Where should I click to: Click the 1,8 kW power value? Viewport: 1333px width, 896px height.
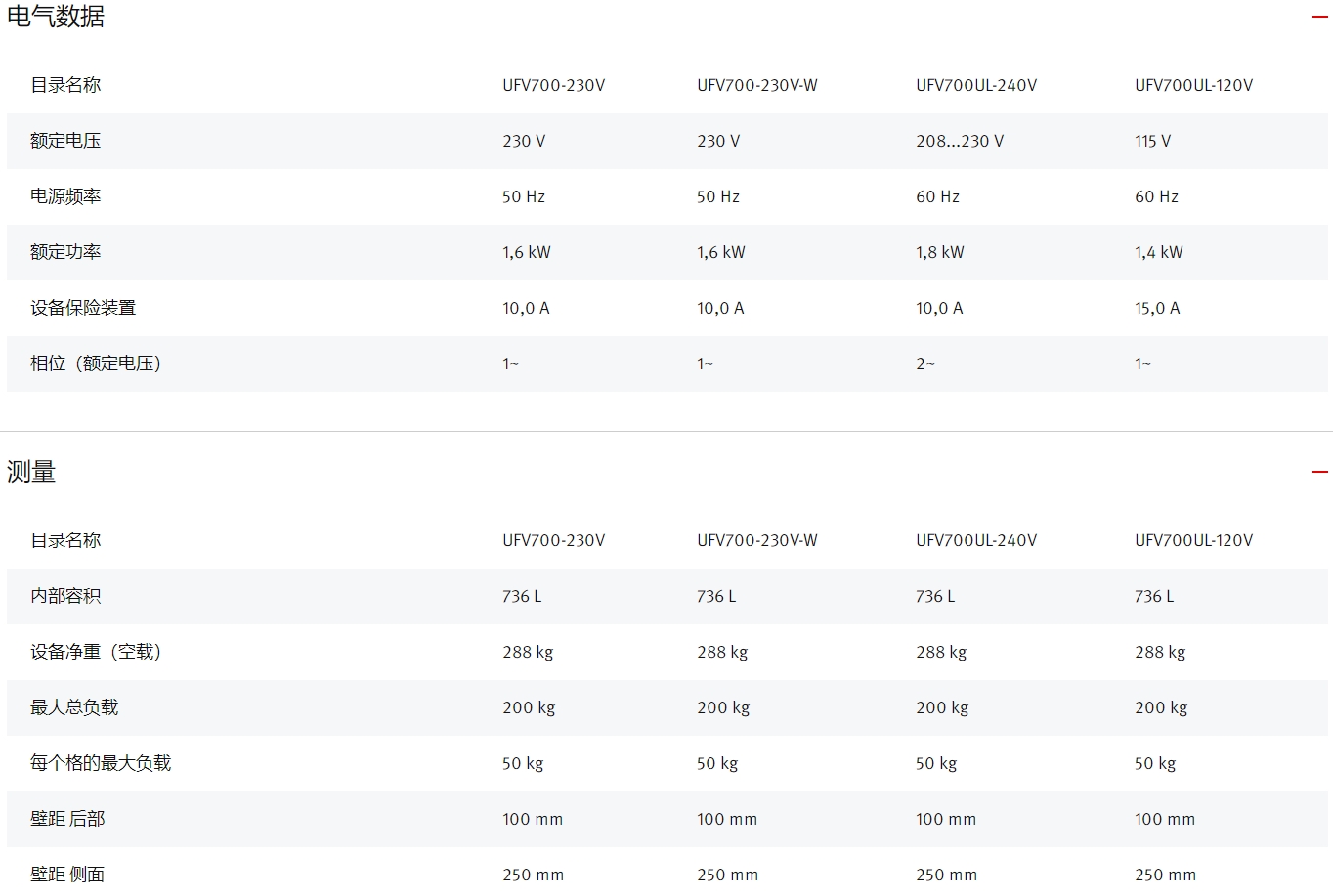pos(940,252)
